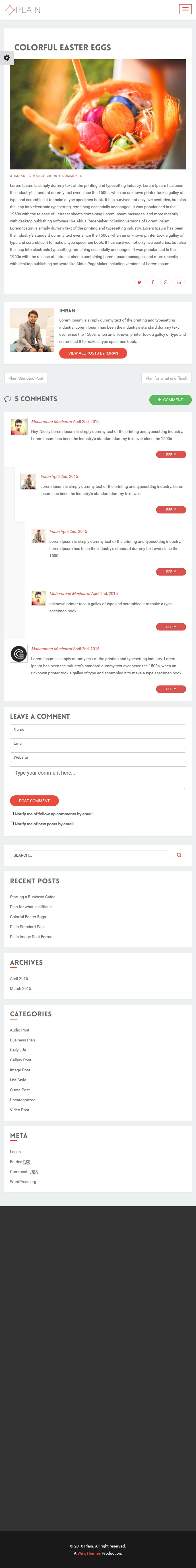The width and height of the screenshot is (196, 1568).
Task: Open the hamburger menu in header
Action: pos(185,9)
